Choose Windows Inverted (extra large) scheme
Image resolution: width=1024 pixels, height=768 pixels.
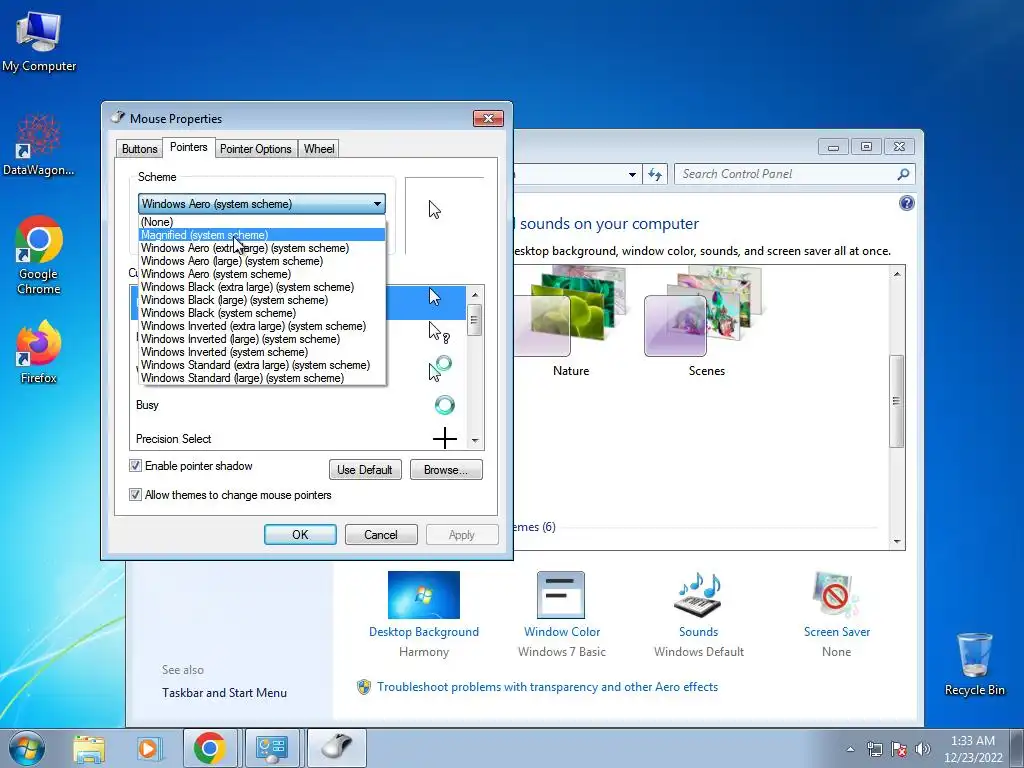click(262, 326)
